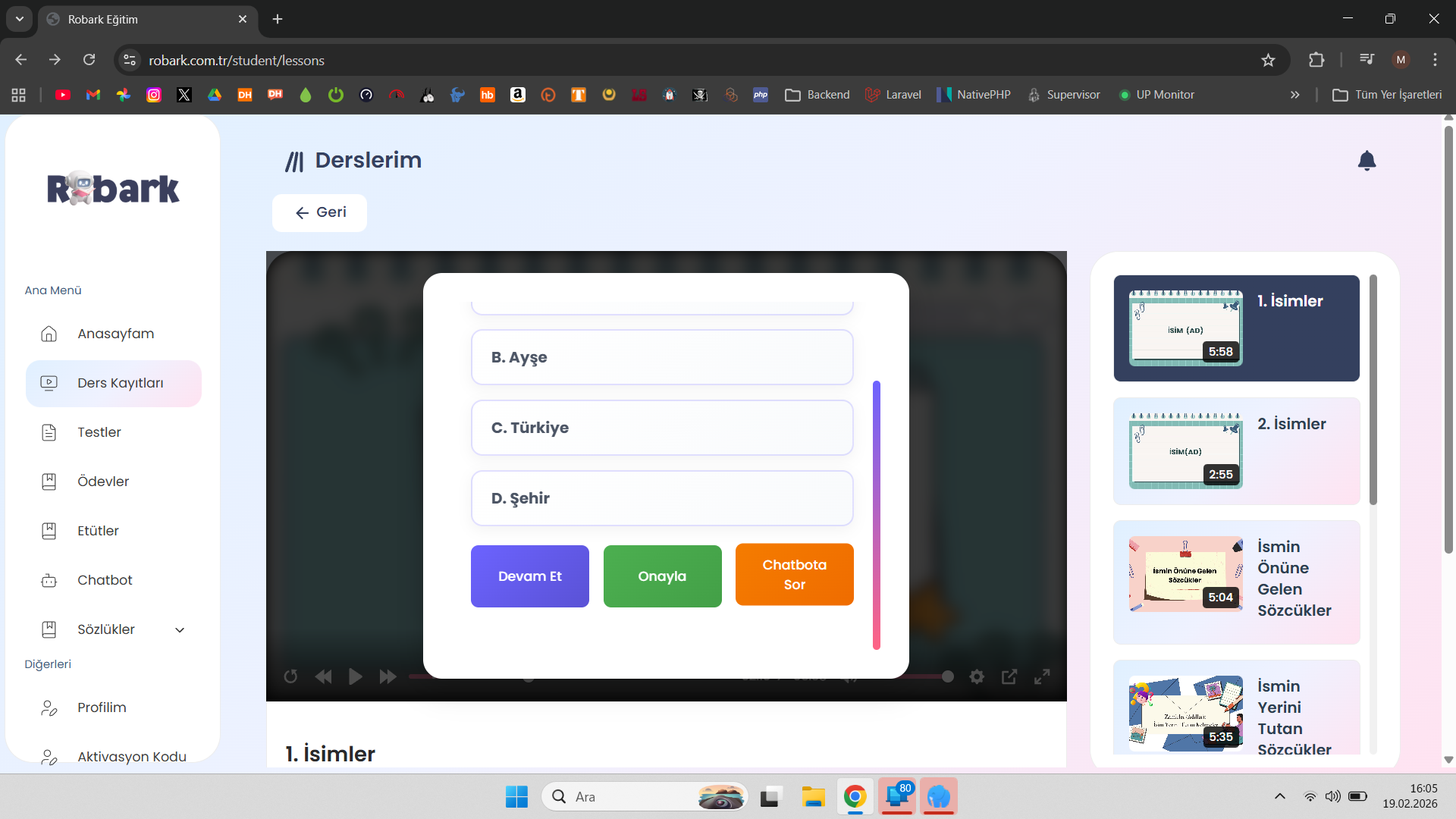Click the video player settings gear
The image size is (1456, 819).
coord(977,676)
